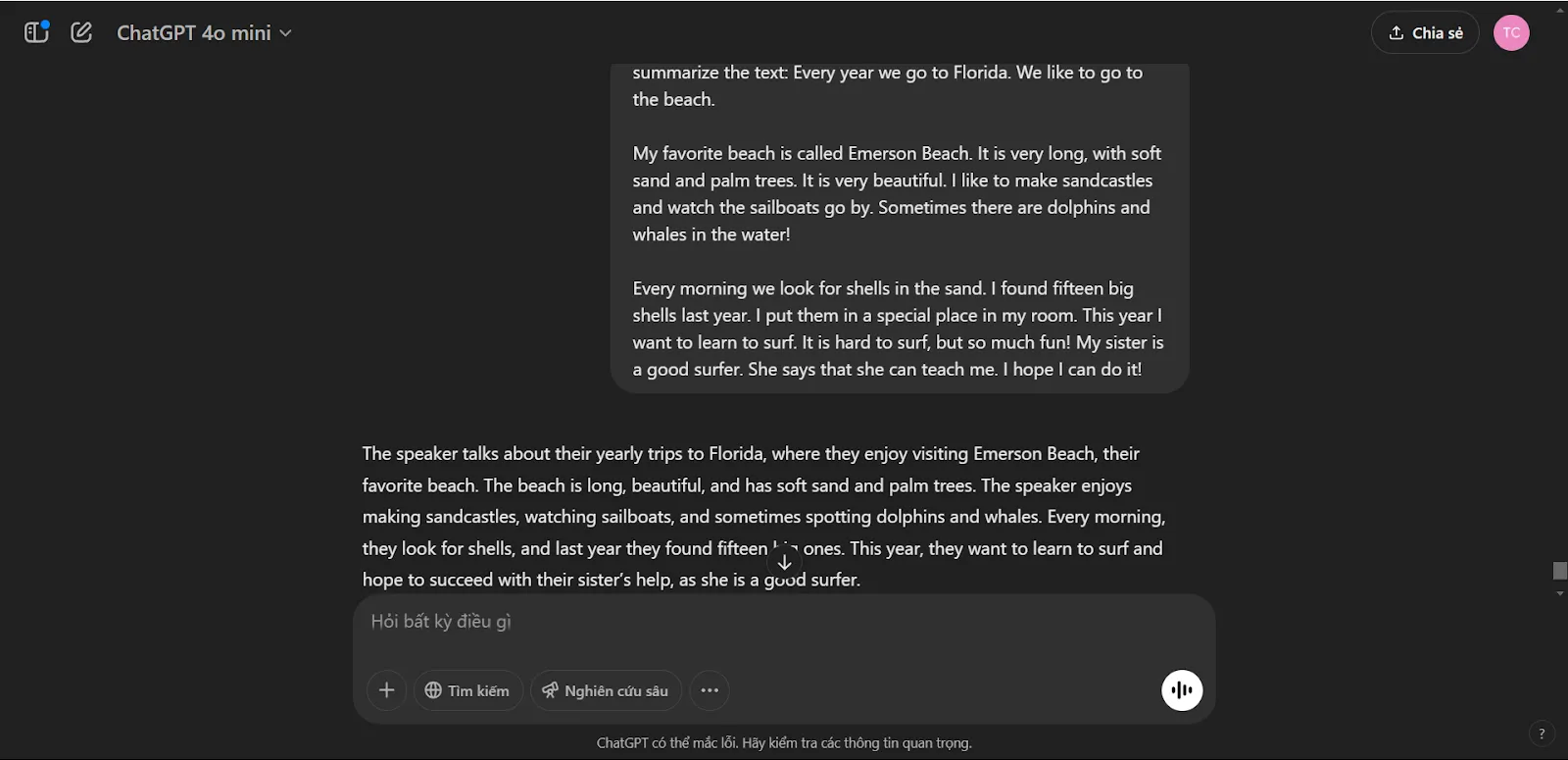Click the user message about Emerson Beach
The width and height of the screenshot is (1568, 760).
pos(900,221)
